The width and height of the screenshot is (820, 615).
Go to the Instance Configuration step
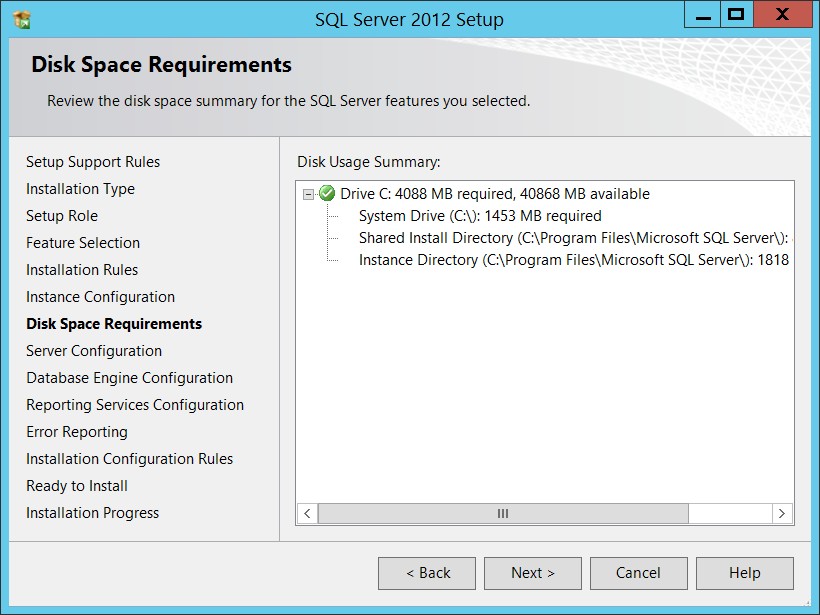click(x=100, y=297)
